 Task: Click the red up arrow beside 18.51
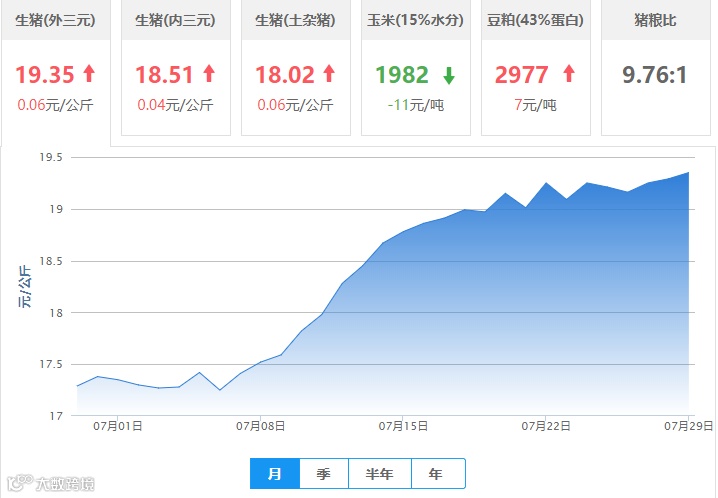[x=209, y=74]
